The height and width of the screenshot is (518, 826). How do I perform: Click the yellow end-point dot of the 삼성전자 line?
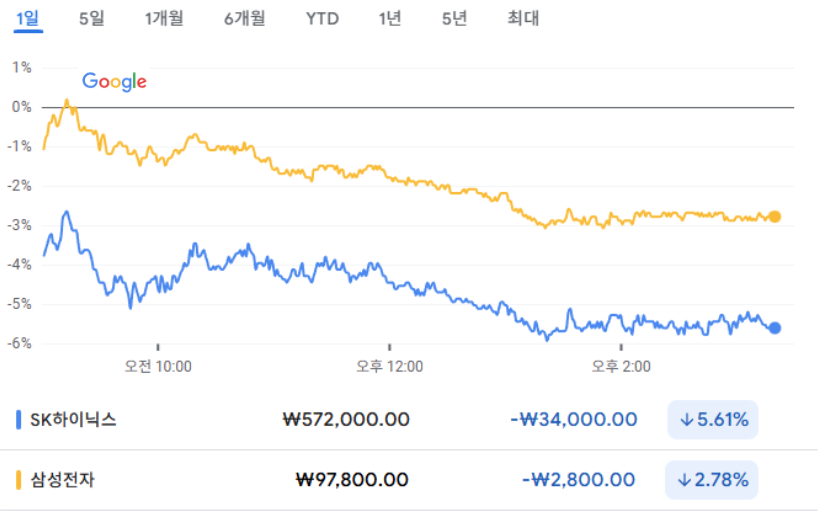[x=775, y=216]
